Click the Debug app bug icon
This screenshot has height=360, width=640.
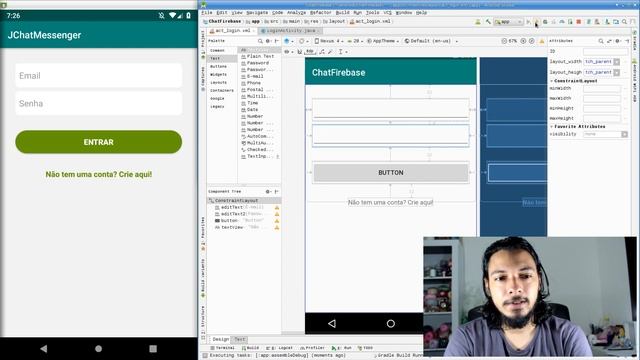[x=545, y=22]
